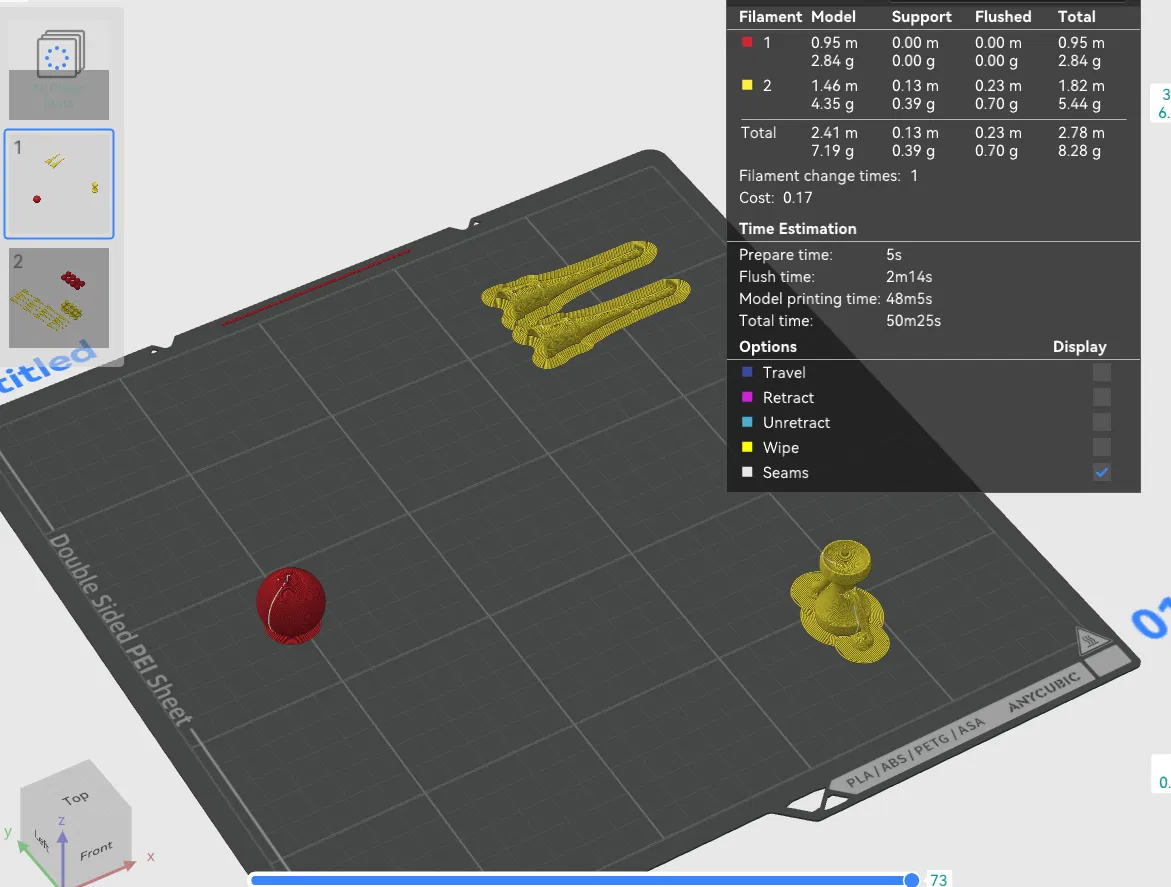Enable Unretract display checkbox
The width and height of the screenshot is (1171, 887).
pyautogui.click(x=1102, y=422)
